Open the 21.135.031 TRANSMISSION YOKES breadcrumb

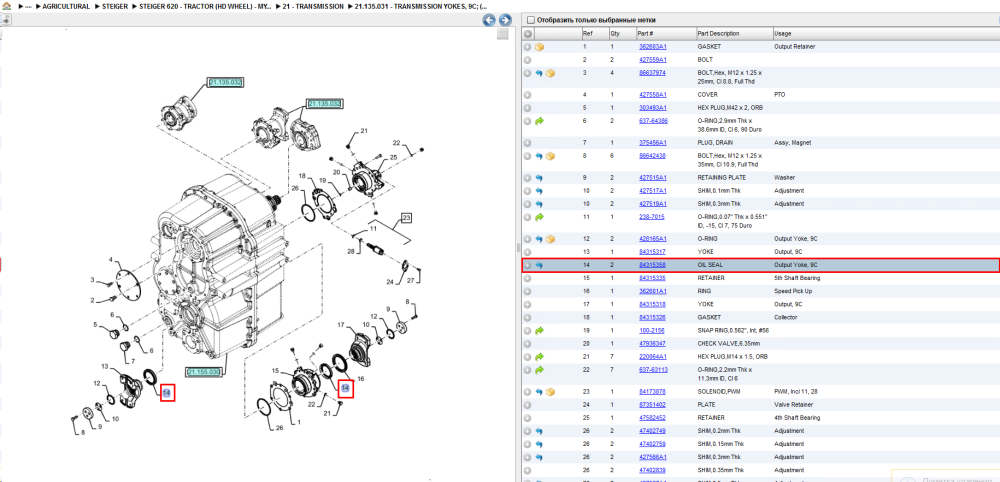coord(423,6)
